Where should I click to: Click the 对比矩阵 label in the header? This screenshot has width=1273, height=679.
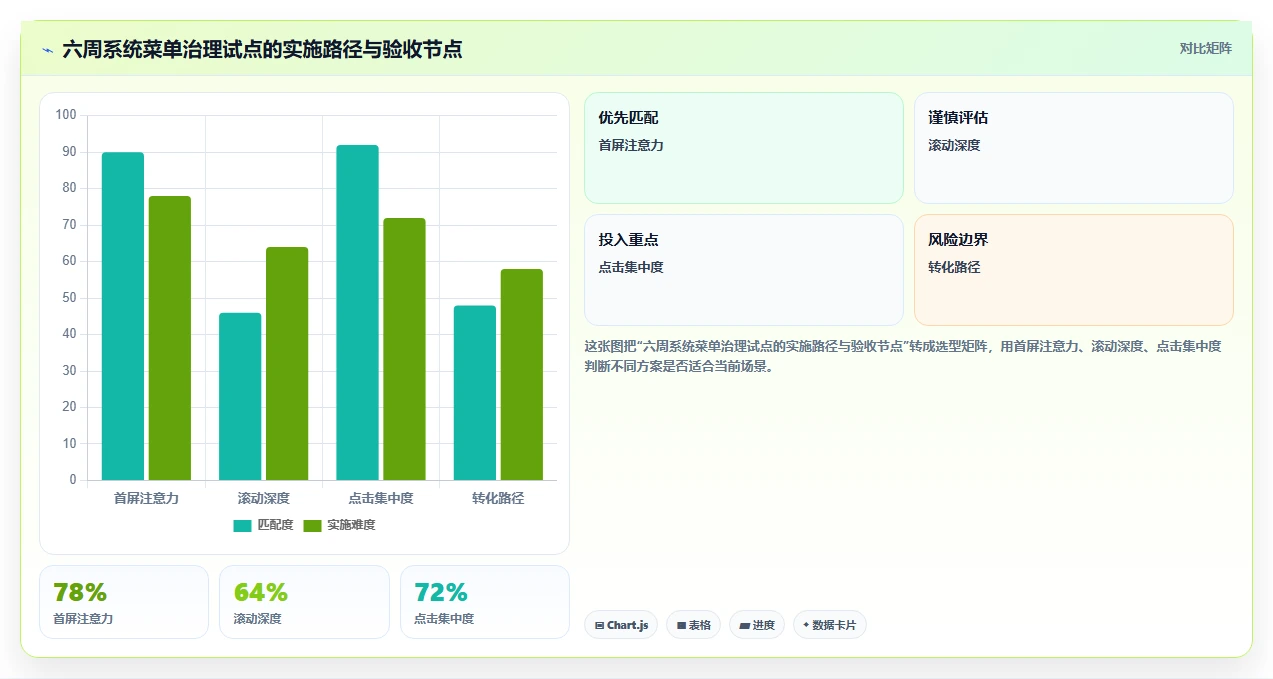[x=1205, y=48]
